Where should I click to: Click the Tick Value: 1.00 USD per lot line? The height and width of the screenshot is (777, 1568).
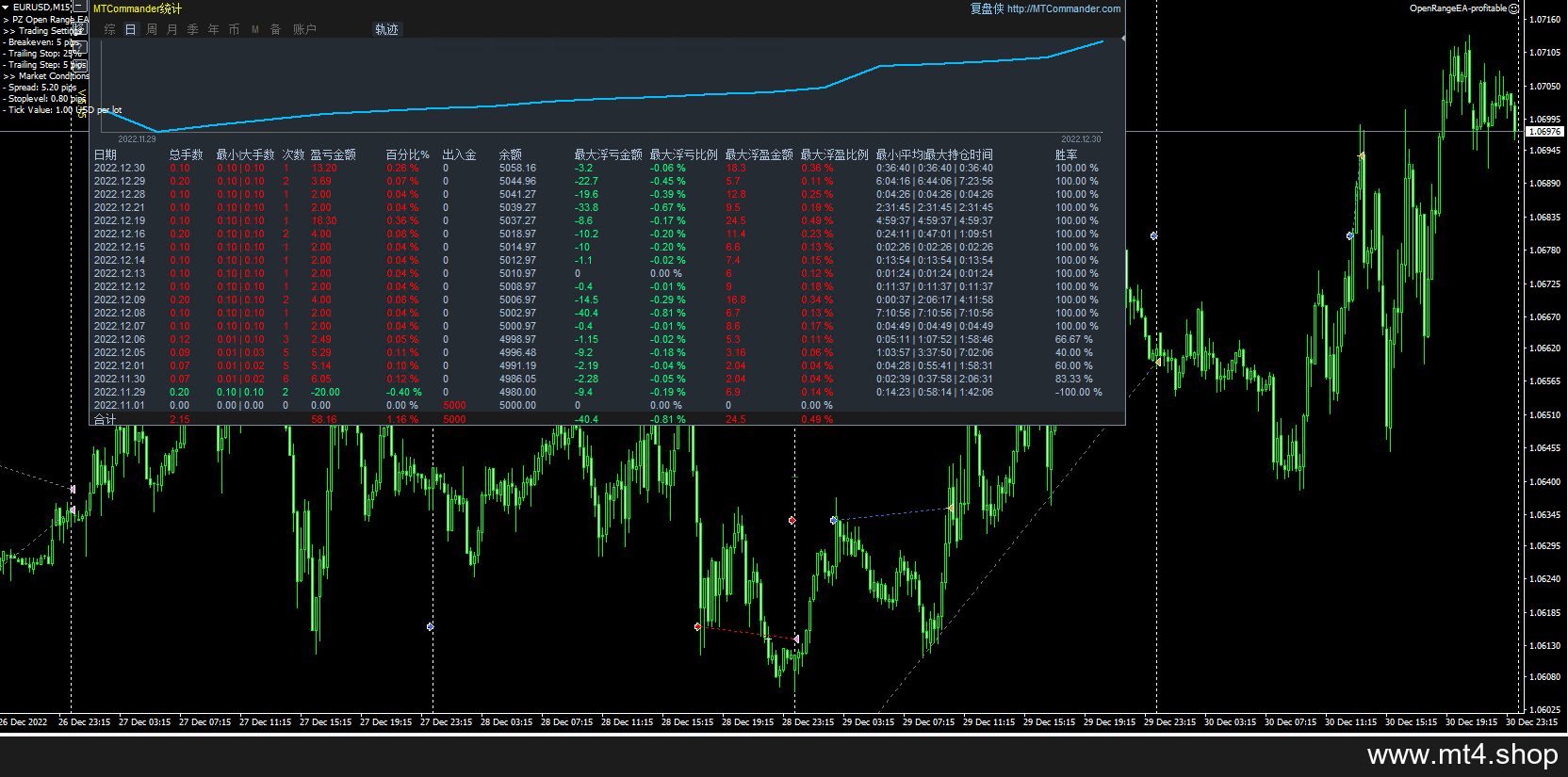(62, 110)
